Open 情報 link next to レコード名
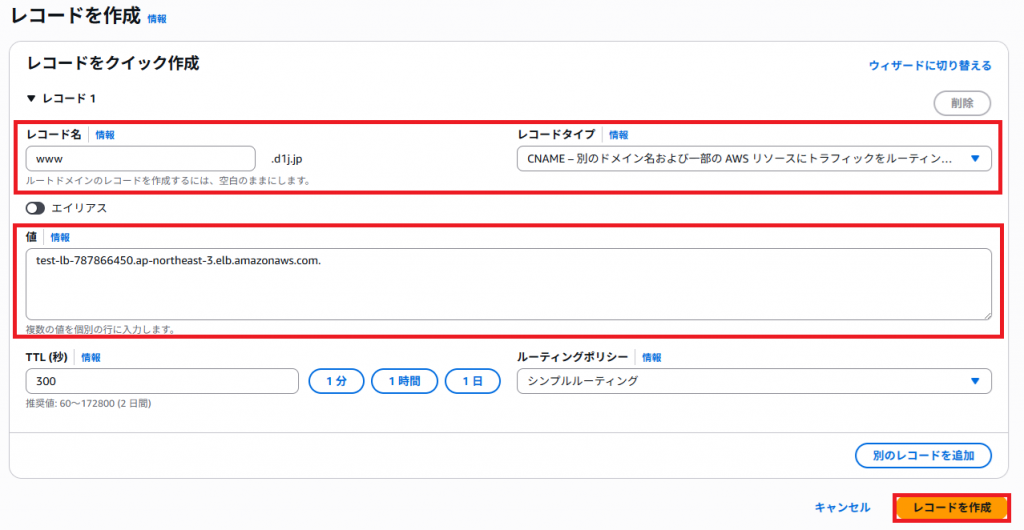This screenshot has height=530, width=1024. [x=105, y=135]
